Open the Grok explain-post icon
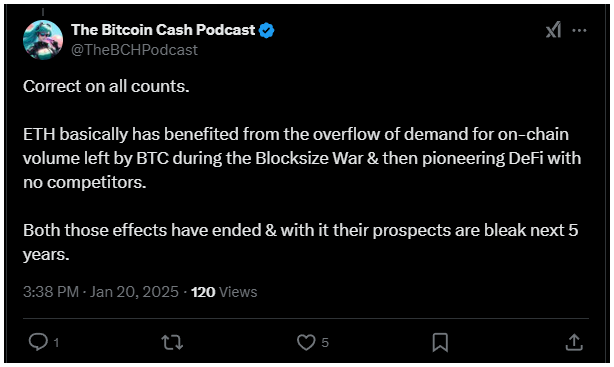The image size is (614, 367). click(x=553, y=30)
